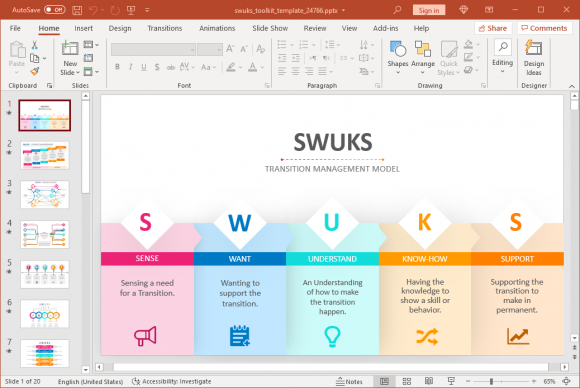Click Accessibility: Investigate in status bar
580x388 pixels.
172,381
